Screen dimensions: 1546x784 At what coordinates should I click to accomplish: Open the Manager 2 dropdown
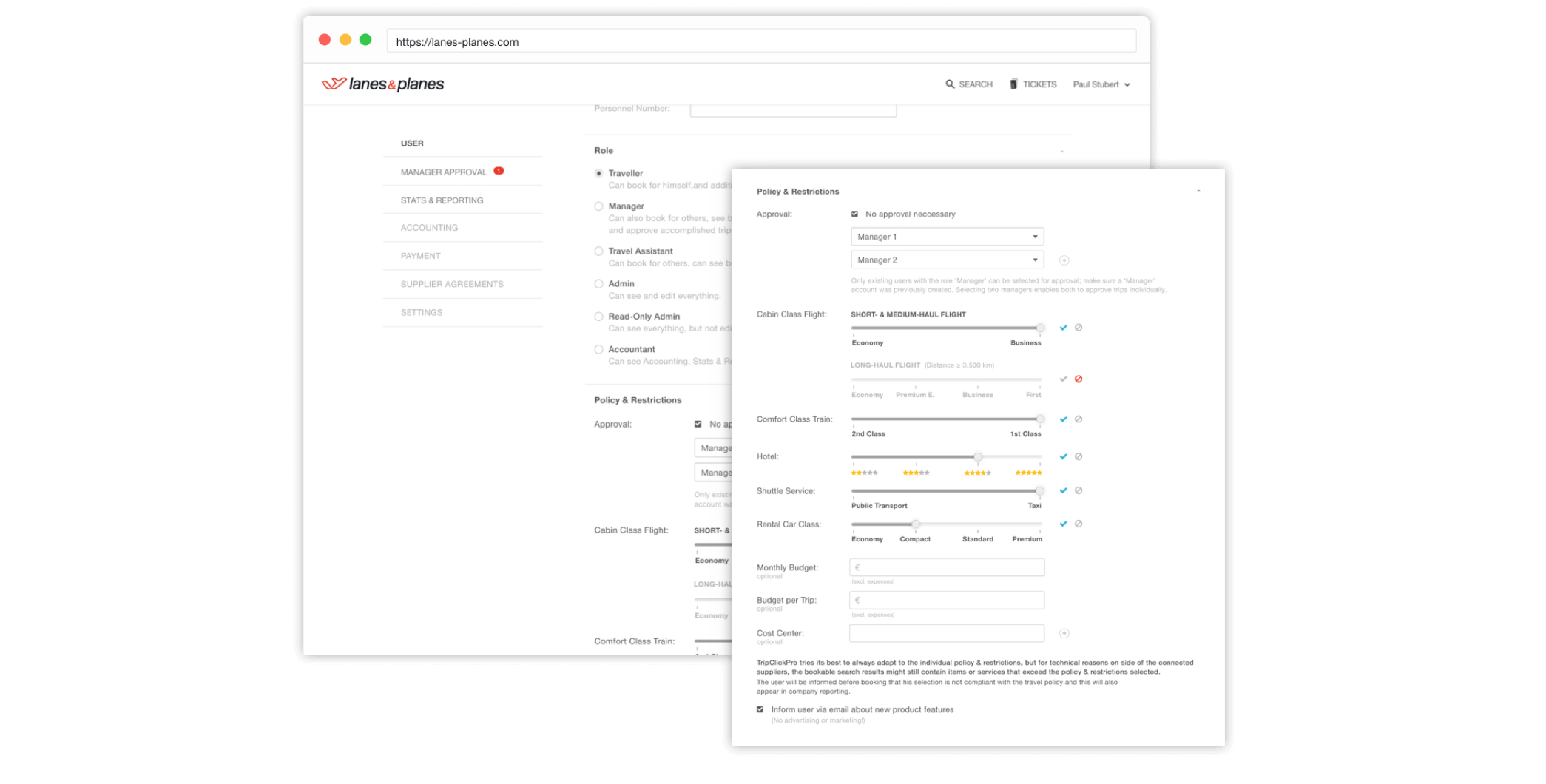pyautogui.click(x=947, y=260)
